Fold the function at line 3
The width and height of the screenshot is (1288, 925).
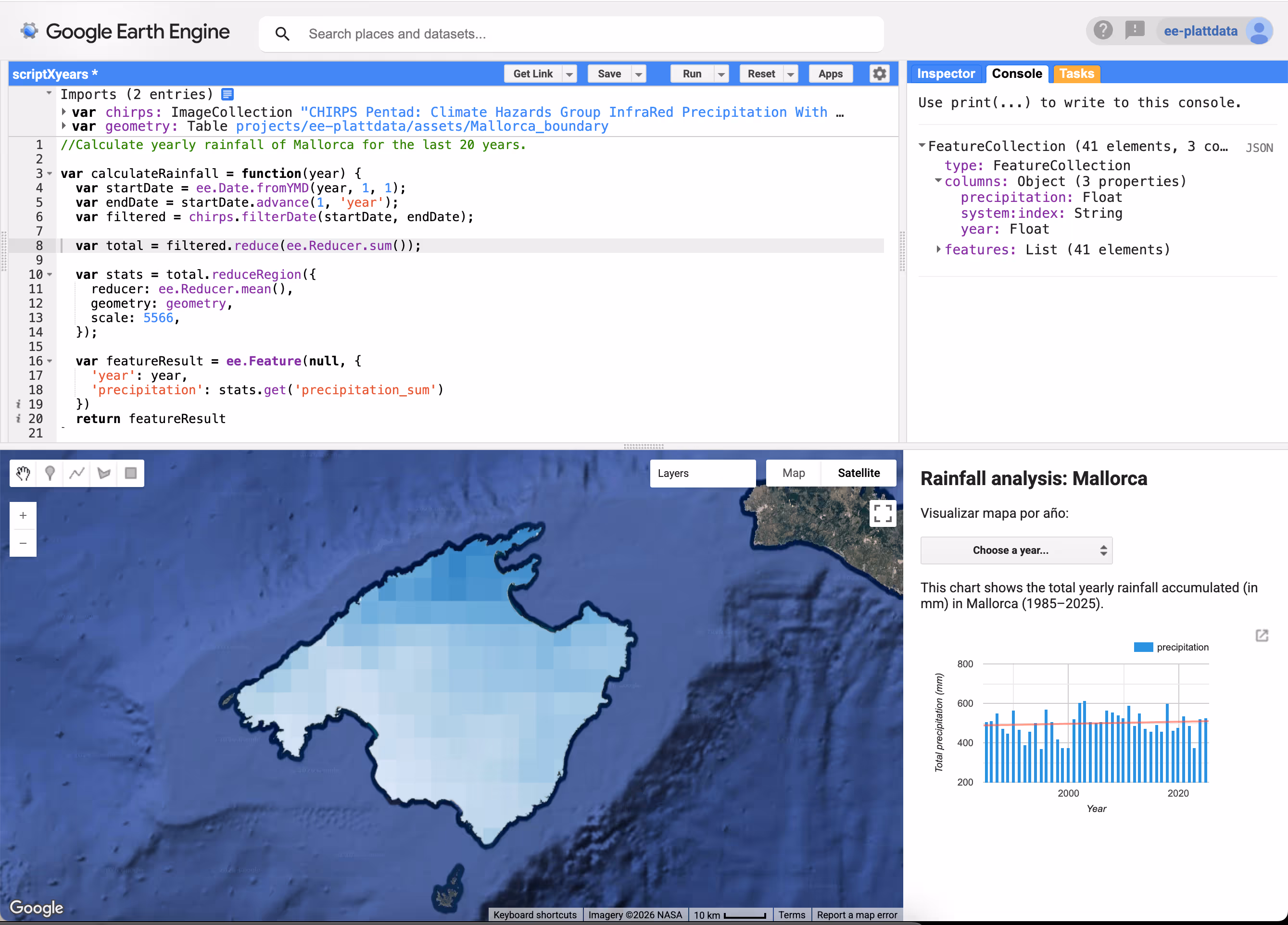[x=50, y=174]
